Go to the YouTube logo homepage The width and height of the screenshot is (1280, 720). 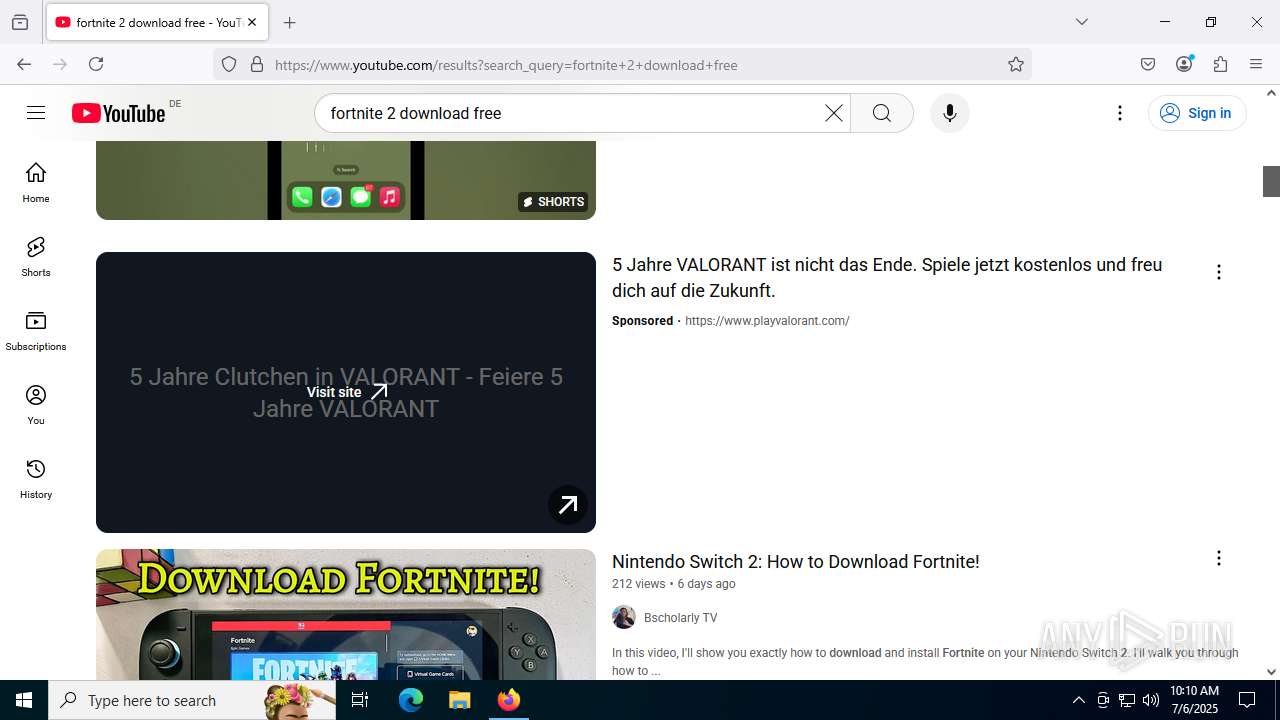pyautogui.click(x=118, y=113)
